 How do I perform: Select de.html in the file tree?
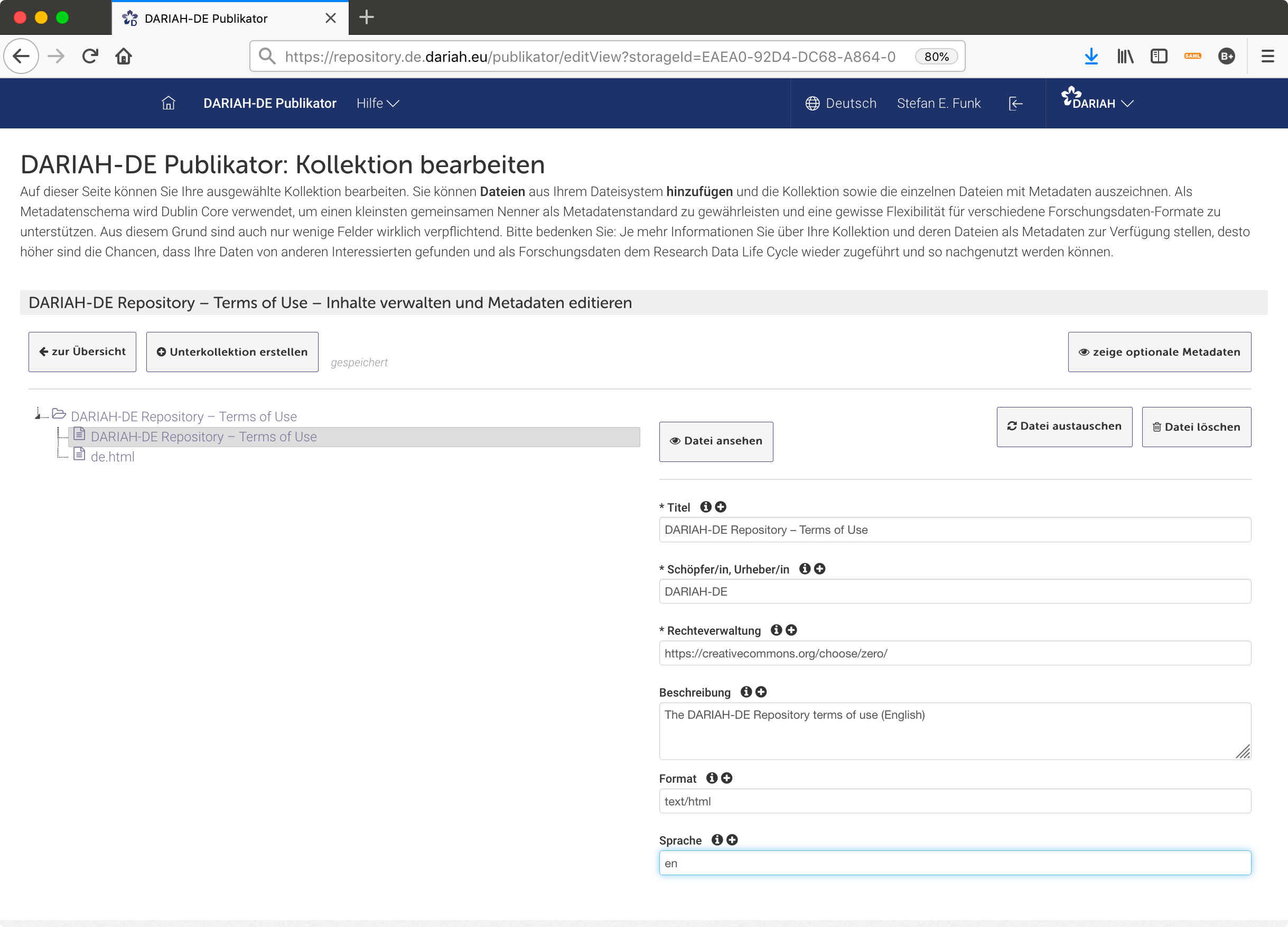coord(113,457)
